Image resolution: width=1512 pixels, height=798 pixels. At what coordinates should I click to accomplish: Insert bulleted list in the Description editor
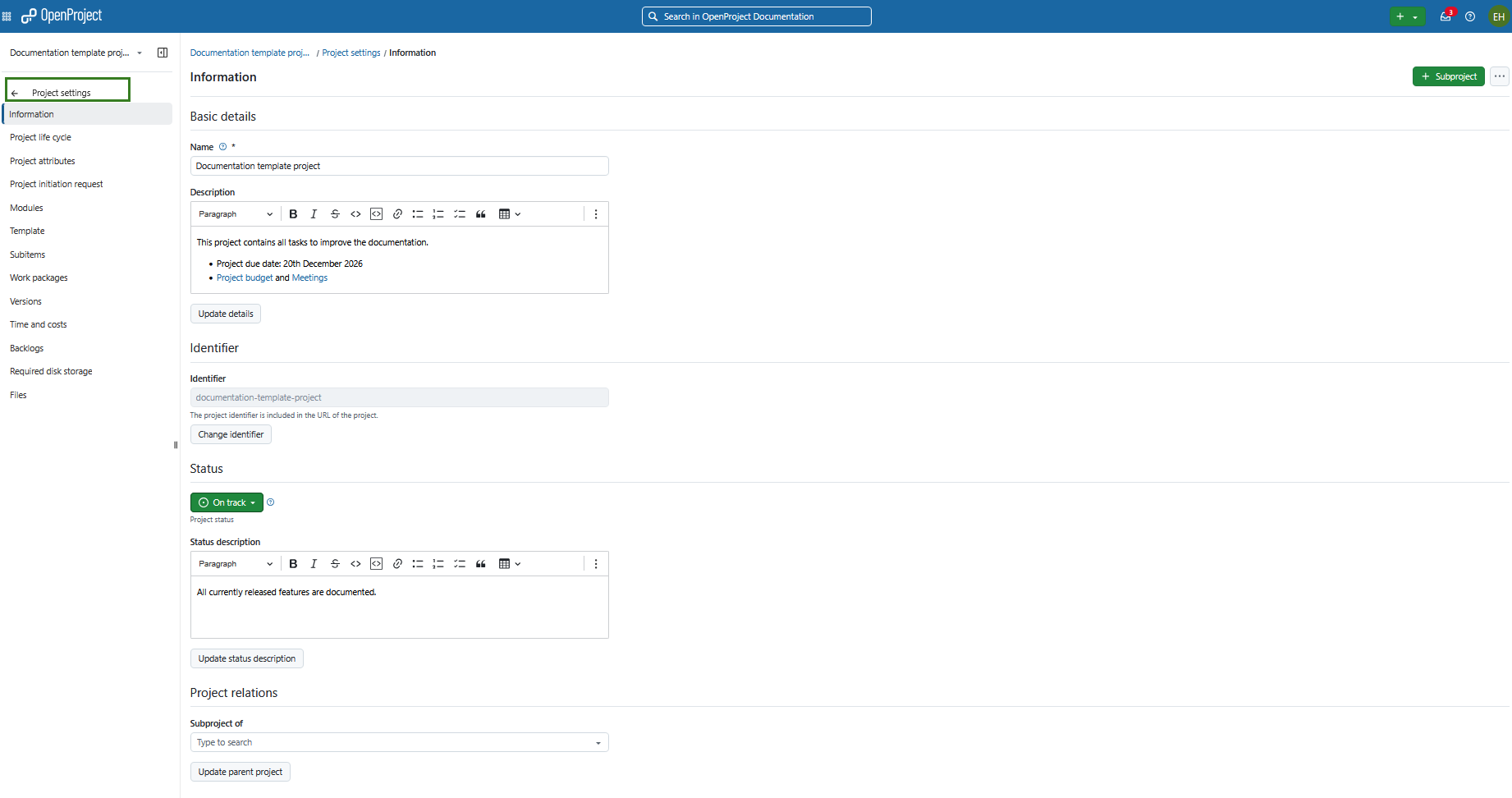(418, 214)
